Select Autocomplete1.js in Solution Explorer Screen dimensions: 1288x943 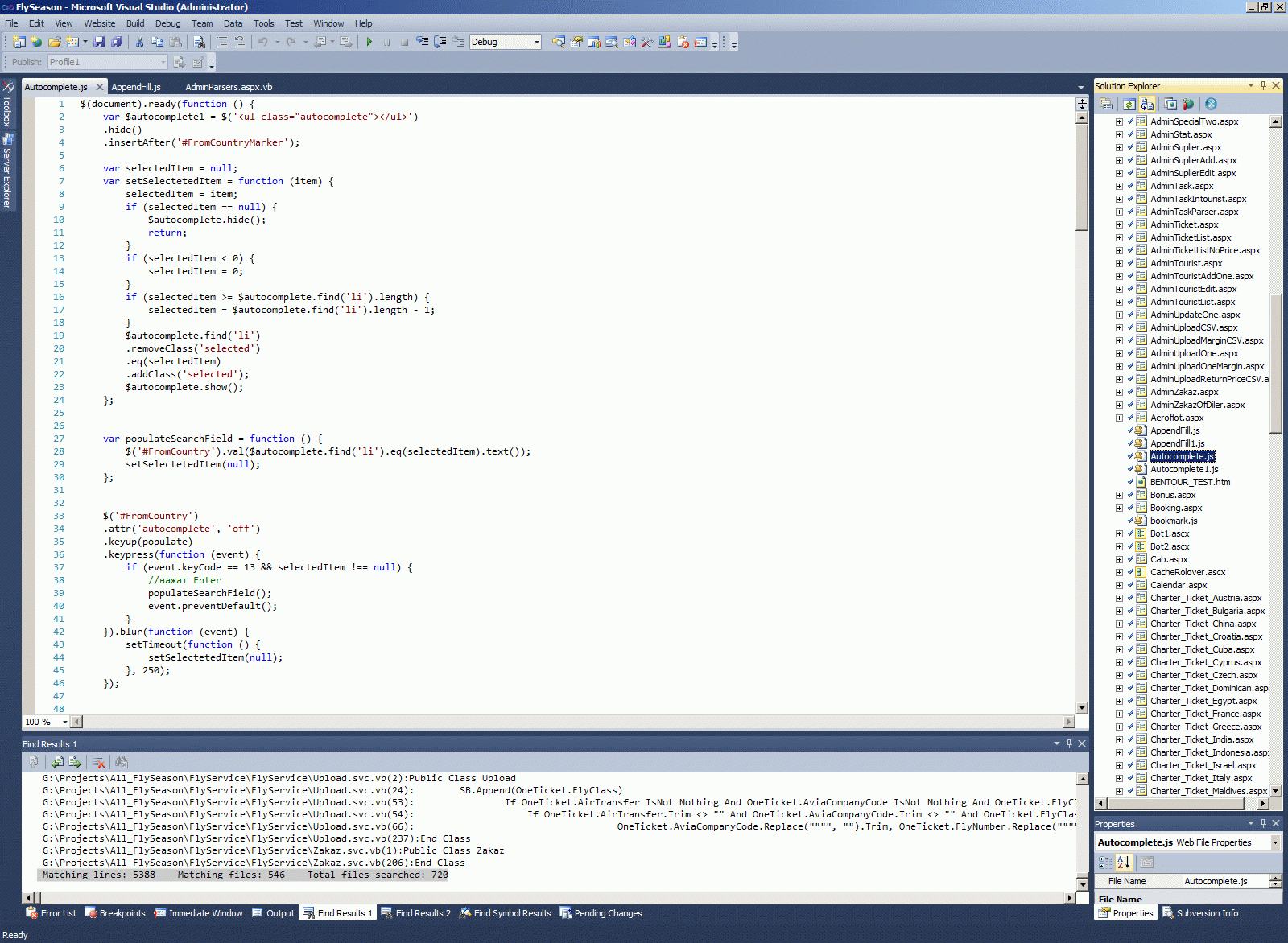[1184, 470]
